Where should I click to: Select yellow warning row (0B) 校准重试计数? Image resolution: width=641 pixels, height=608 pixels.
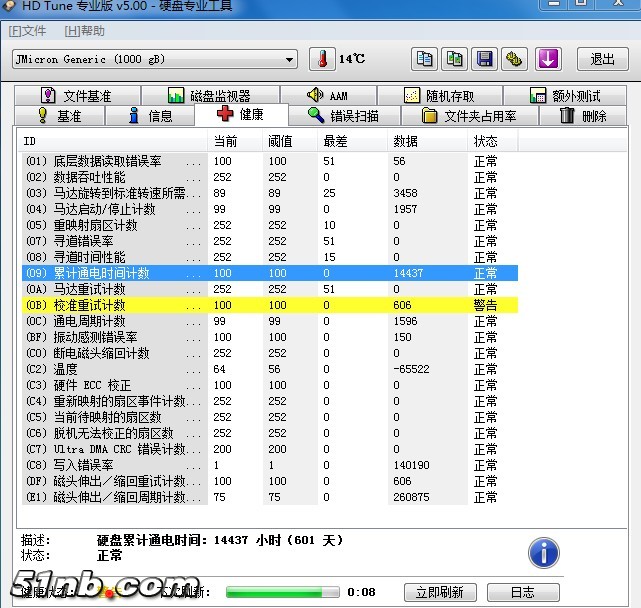point(270,305)
